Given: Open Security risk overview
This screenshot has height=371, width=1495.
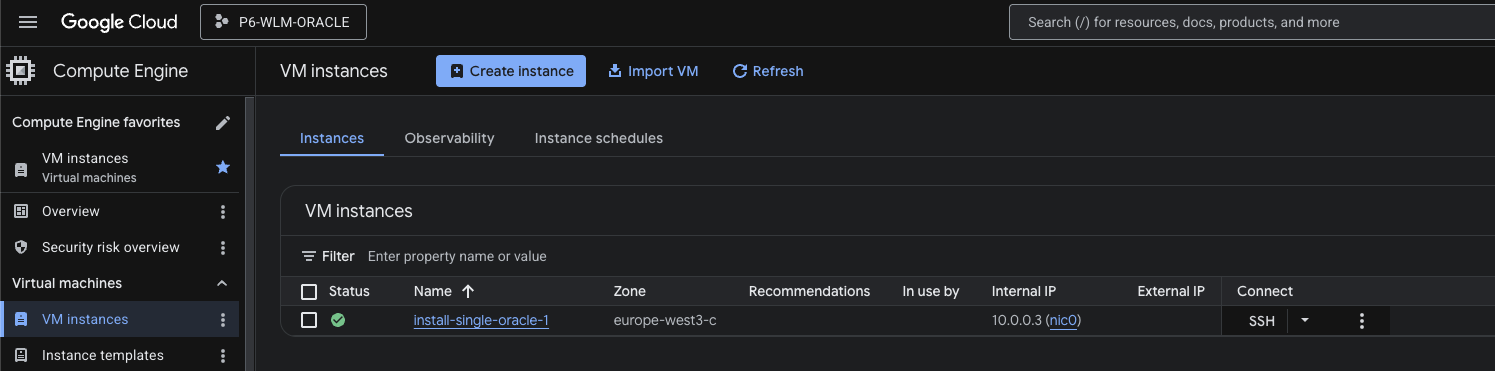Looking at the screenshot, I should [111, 247].
